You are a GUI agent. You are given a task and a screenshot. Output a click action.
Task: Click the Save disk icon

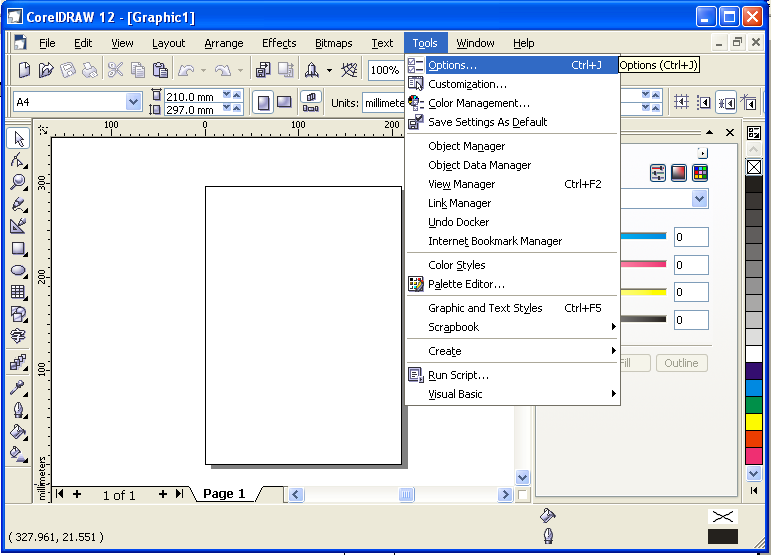(67, 70)
